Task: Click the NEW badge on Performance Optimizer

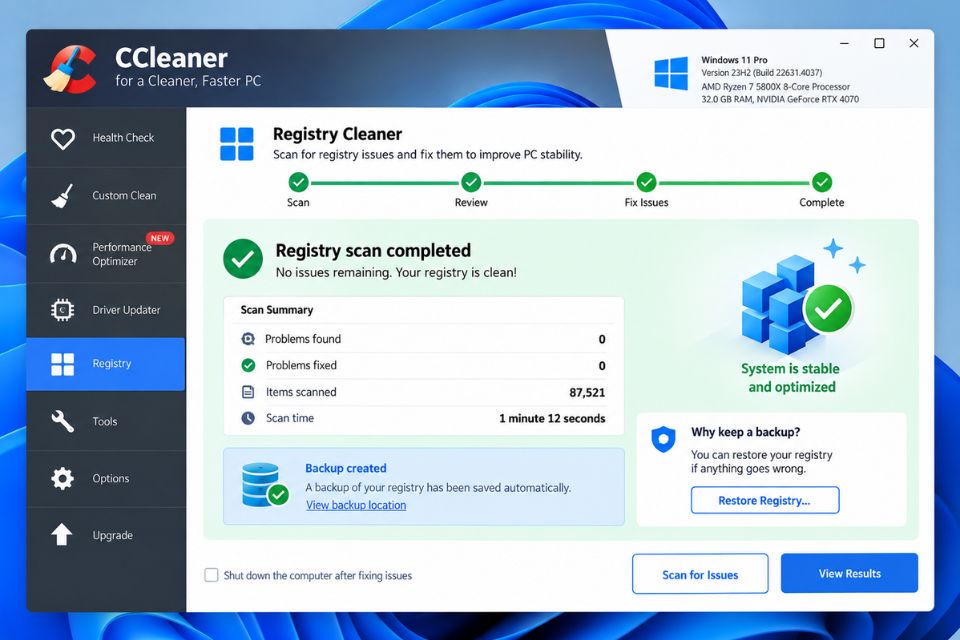Action: click(160, 238)
